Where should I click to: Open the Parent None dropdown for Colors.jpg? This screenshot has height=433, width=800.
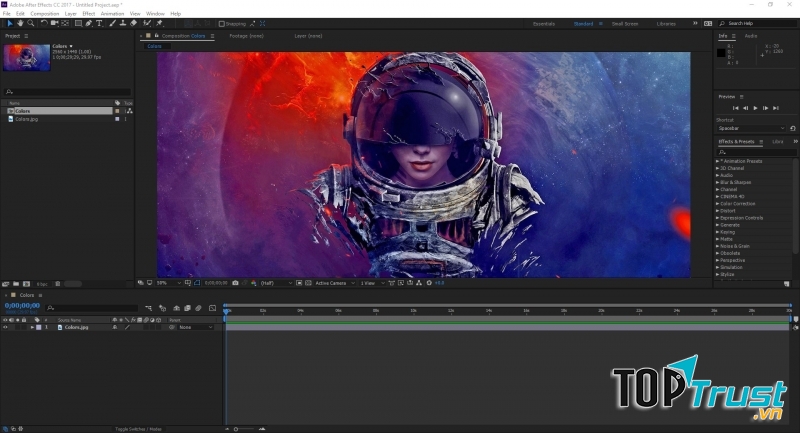point(195,327)
